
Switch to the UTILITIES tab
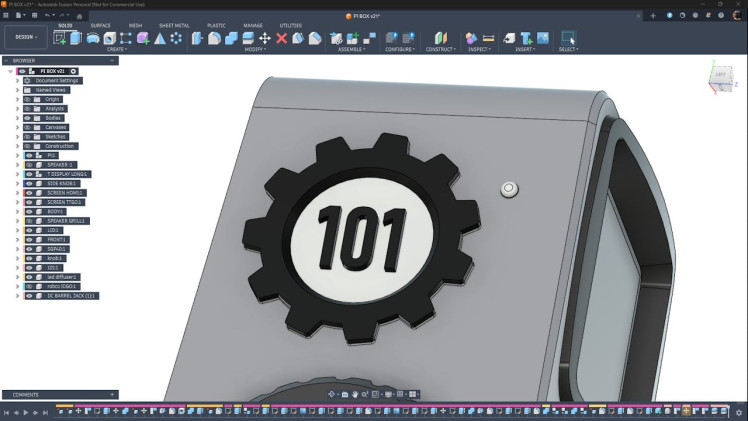pos(291,25)
